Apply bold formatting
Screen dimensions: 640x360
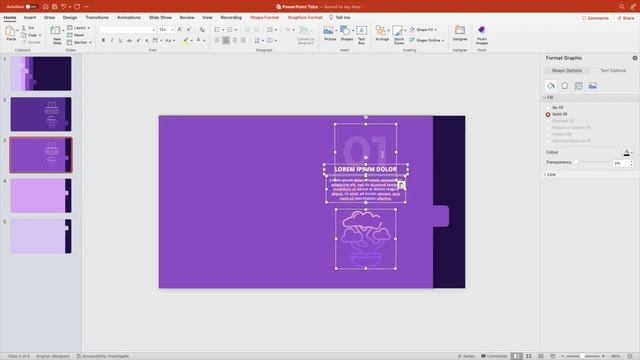click(103, 40)
